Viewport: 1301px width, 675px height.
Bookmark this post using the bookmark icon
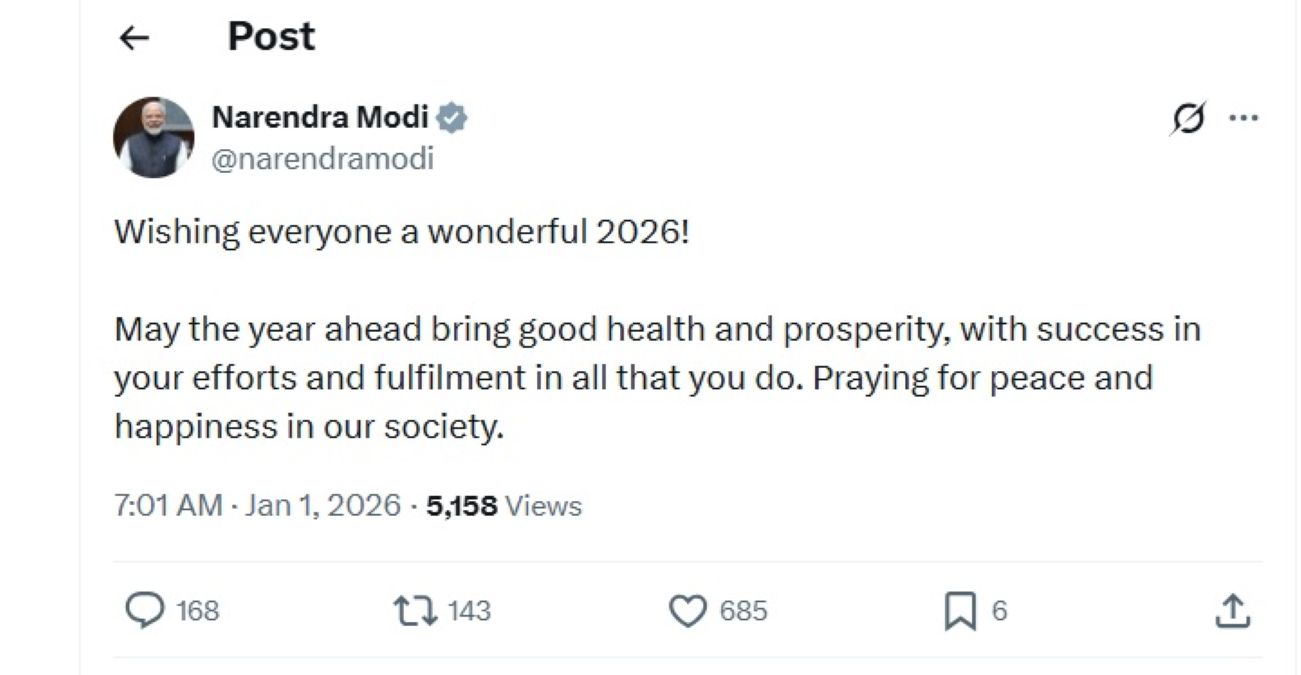click(959, 610)
